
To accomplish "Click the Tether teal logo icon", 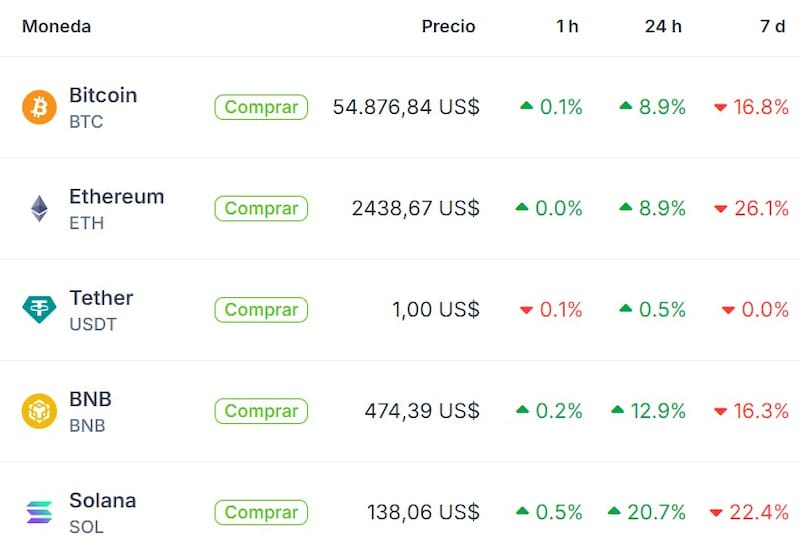I will point(39,309).
